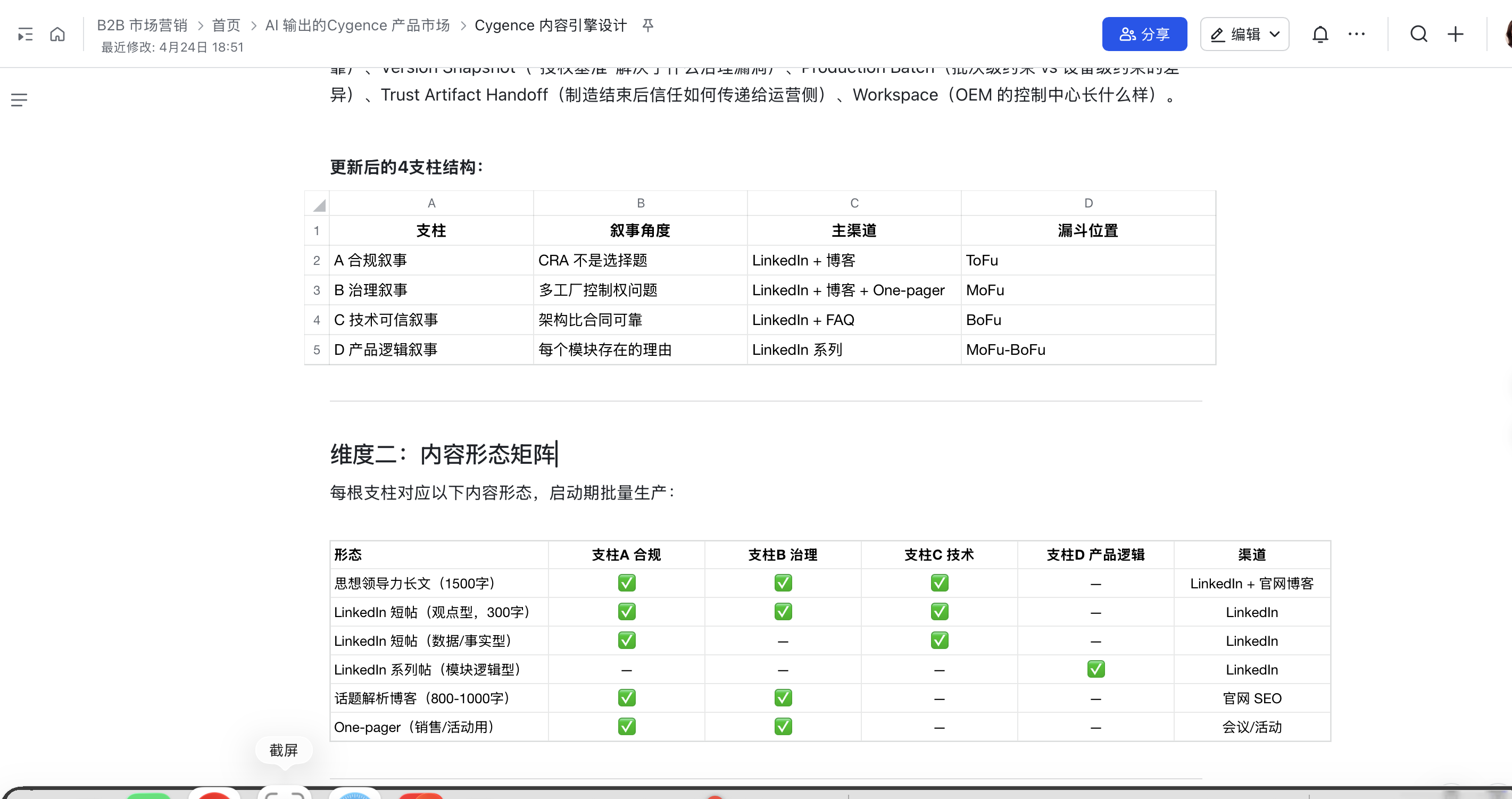This screenshot has width=1512, height=799.
Task: Click cell 'C 技术可信叙事'
Action: [x=431, y=320]
